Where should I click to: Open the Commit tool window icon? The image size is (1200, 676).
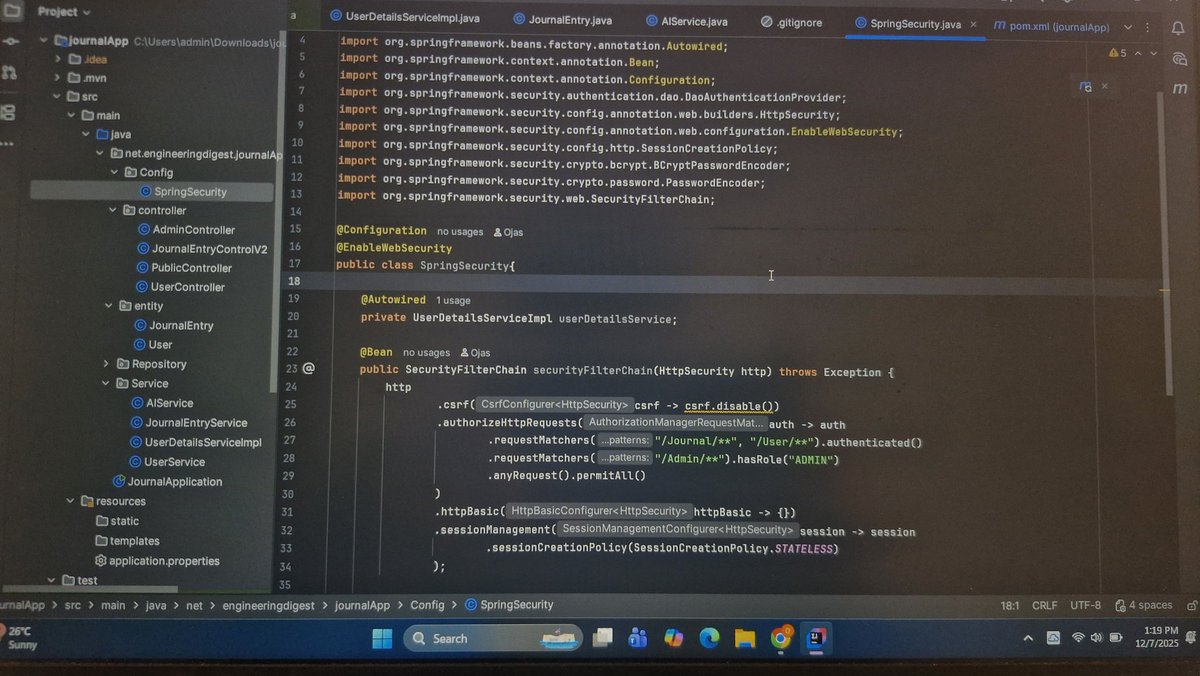10,44
